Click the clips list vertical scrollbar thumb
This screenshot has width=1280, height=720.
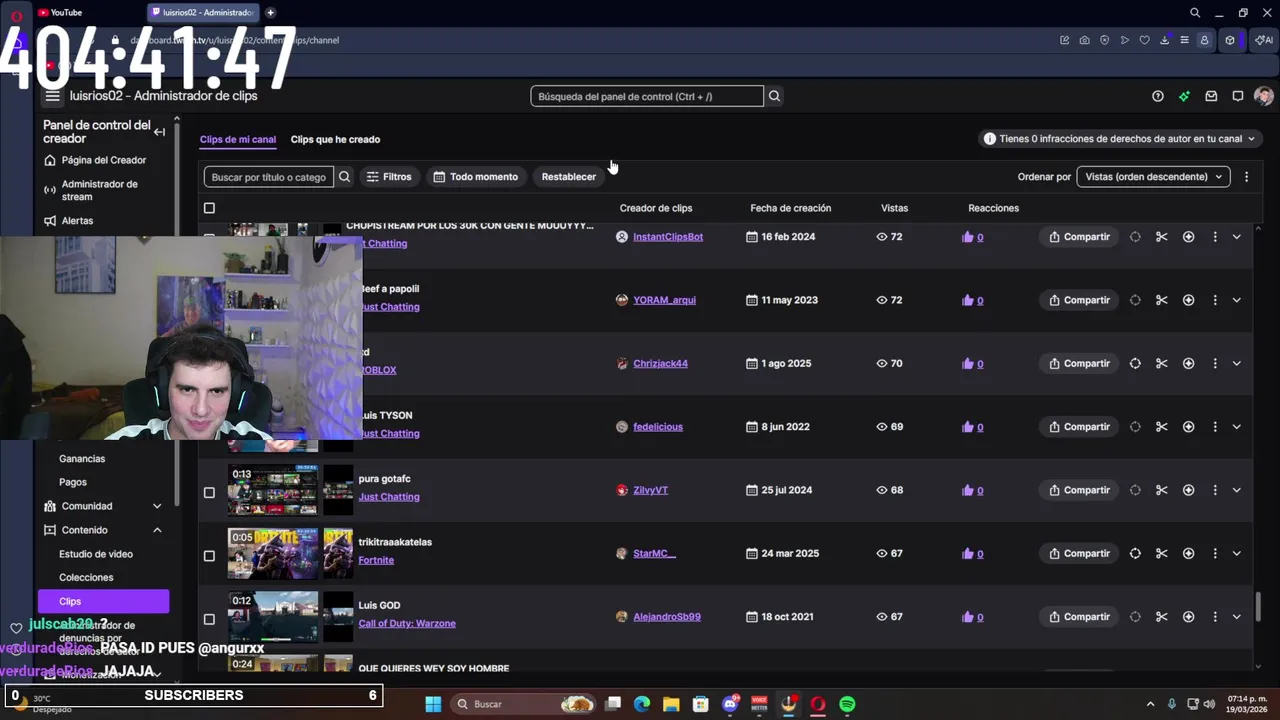[1259, 606]
